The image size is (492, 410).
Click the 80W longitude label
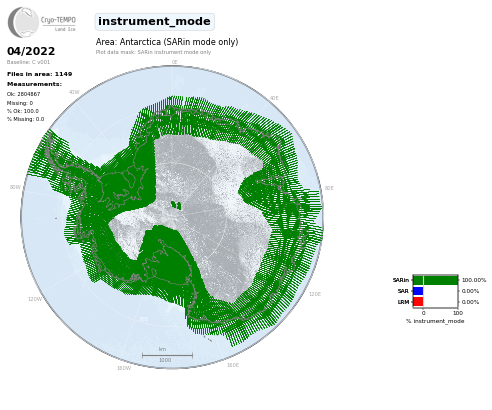[x=15, y=187]
